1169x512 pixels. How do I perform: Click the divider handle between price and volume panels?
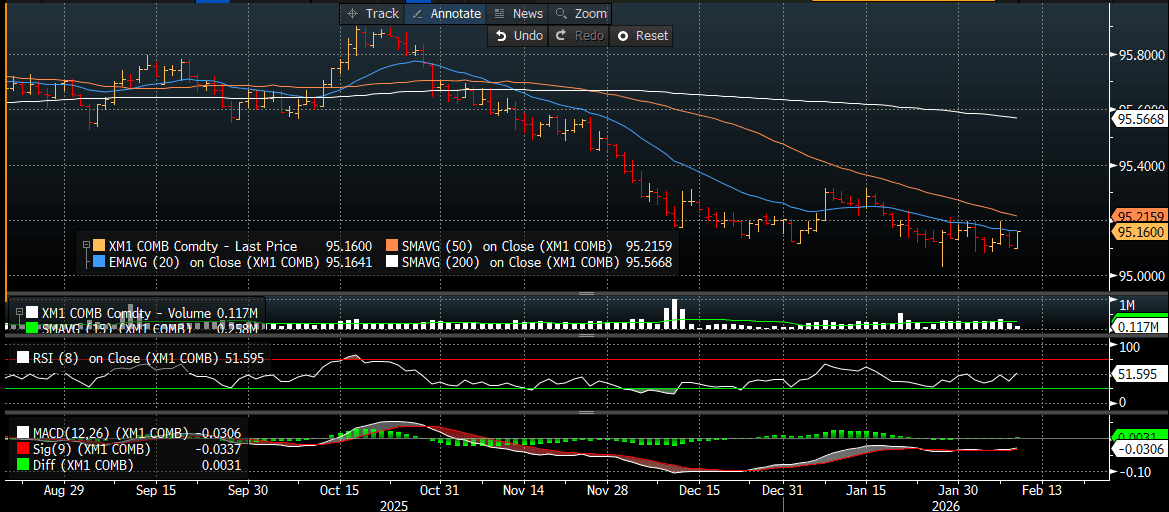[558, 293]
